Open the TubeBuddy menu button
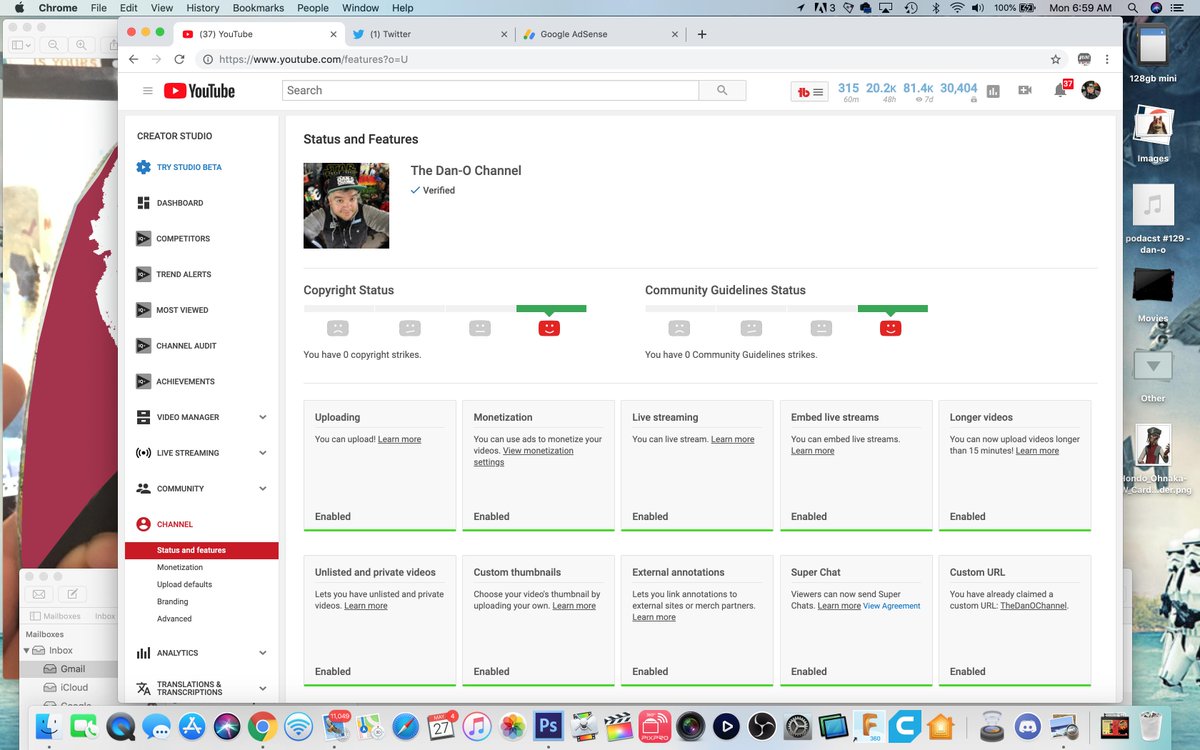1200x750 pixels. (810, 91)
